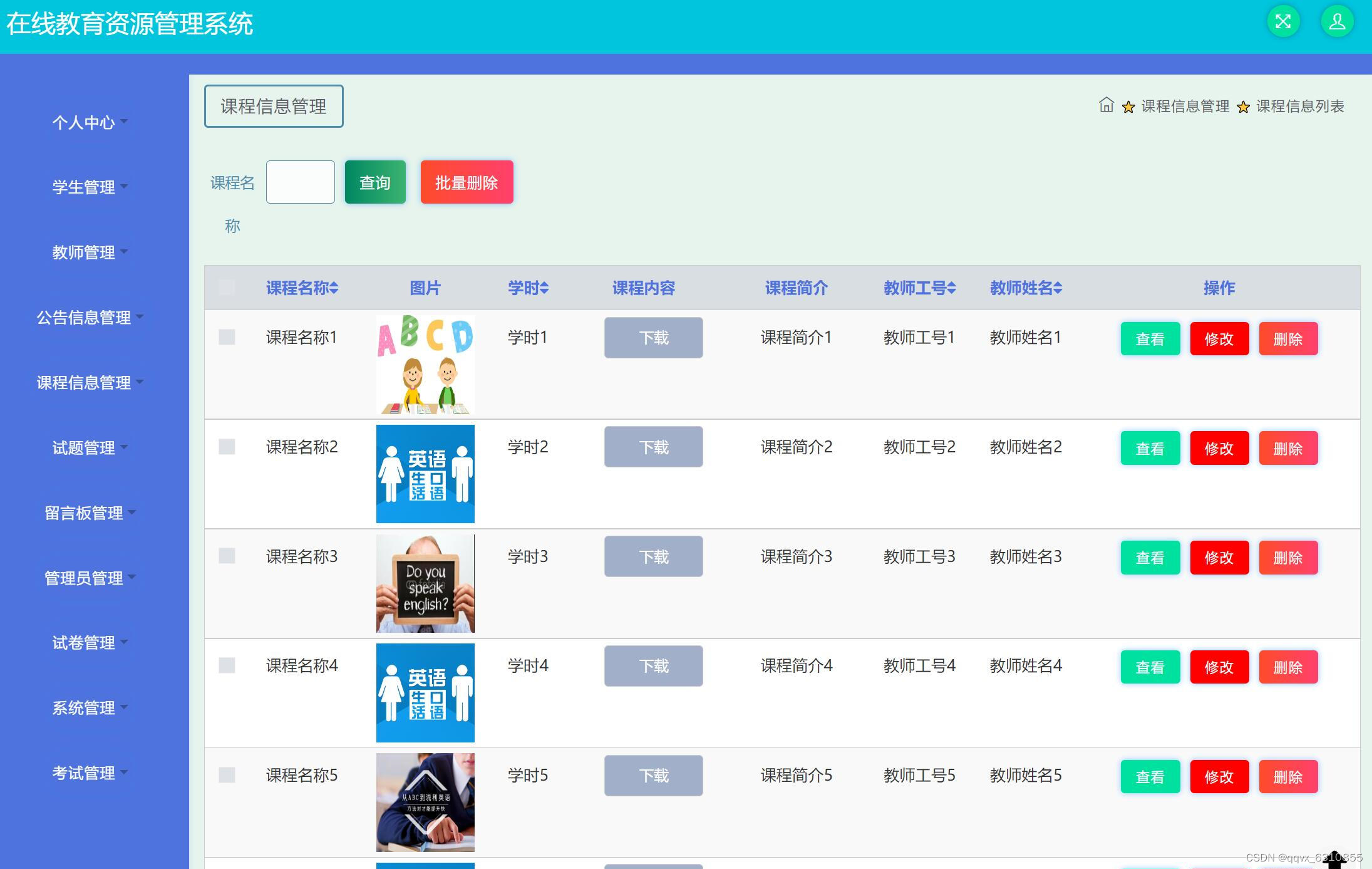Open the student writing thumbnail of 课程名称5
Viewport: 1372px width, 869px height.
click(x=425, y=803)
